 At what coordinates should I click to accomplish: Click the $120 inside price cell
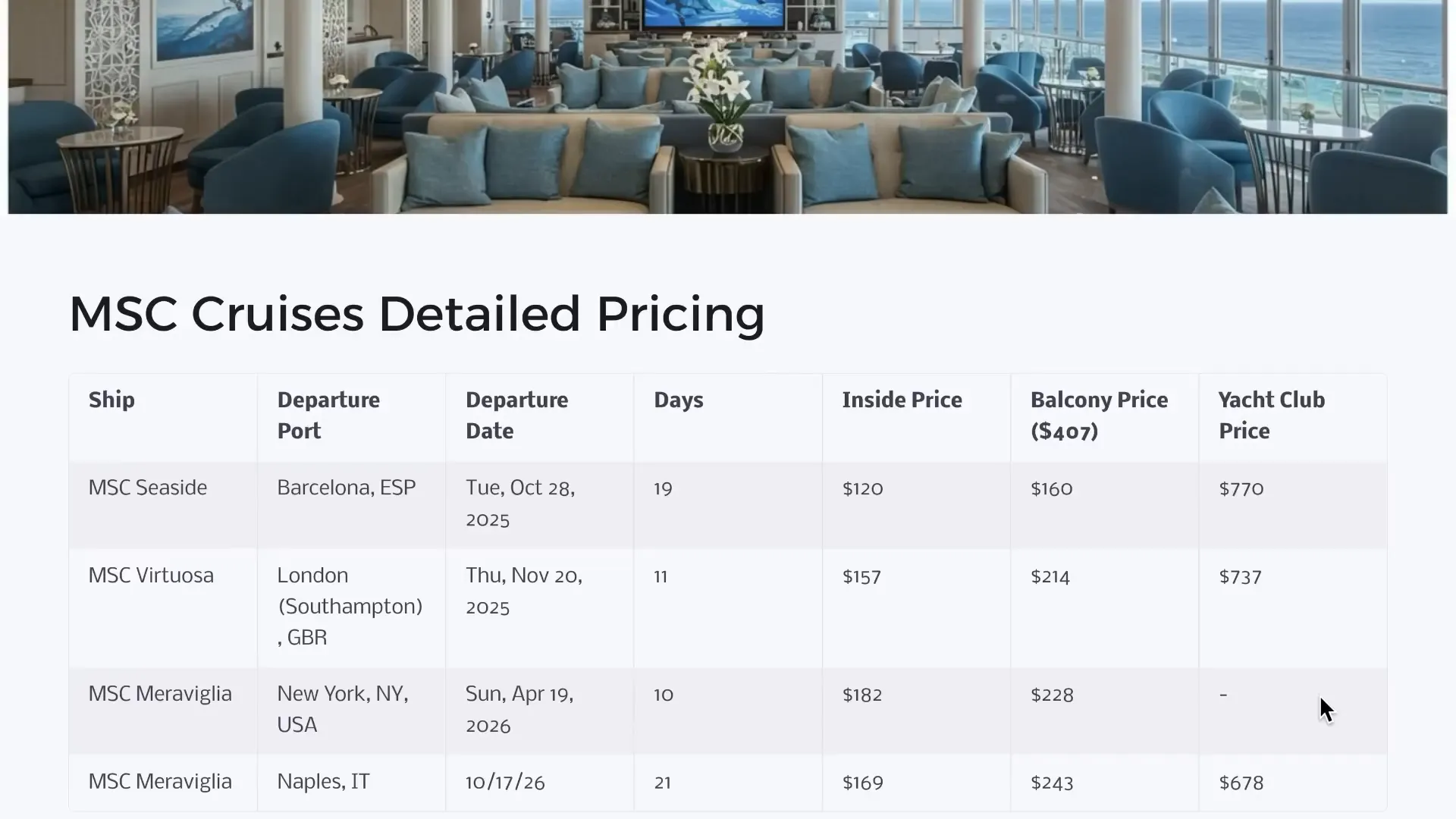[862, 488]
